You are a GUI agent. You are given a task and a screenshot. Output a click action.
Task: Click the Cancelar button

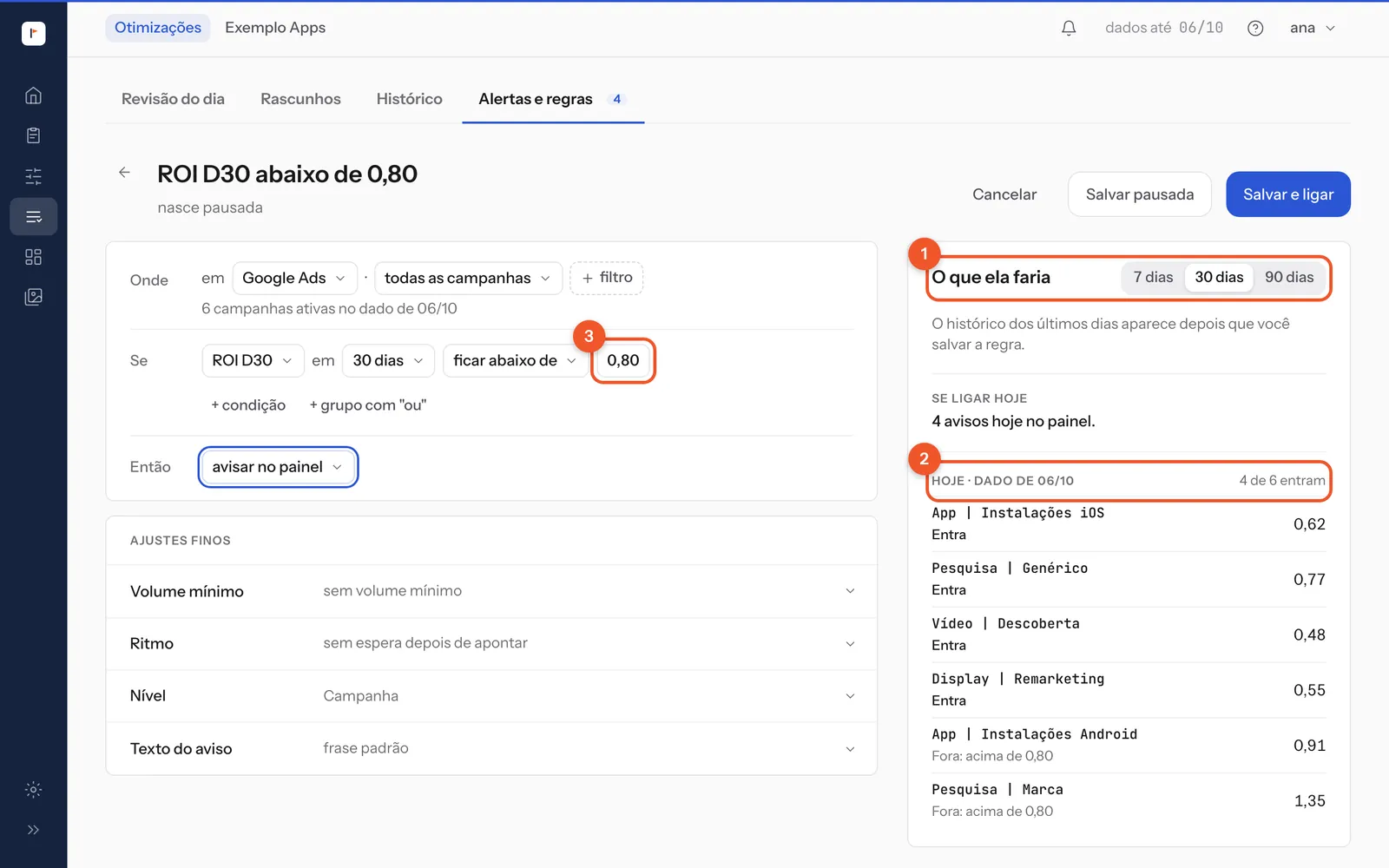1004,194
